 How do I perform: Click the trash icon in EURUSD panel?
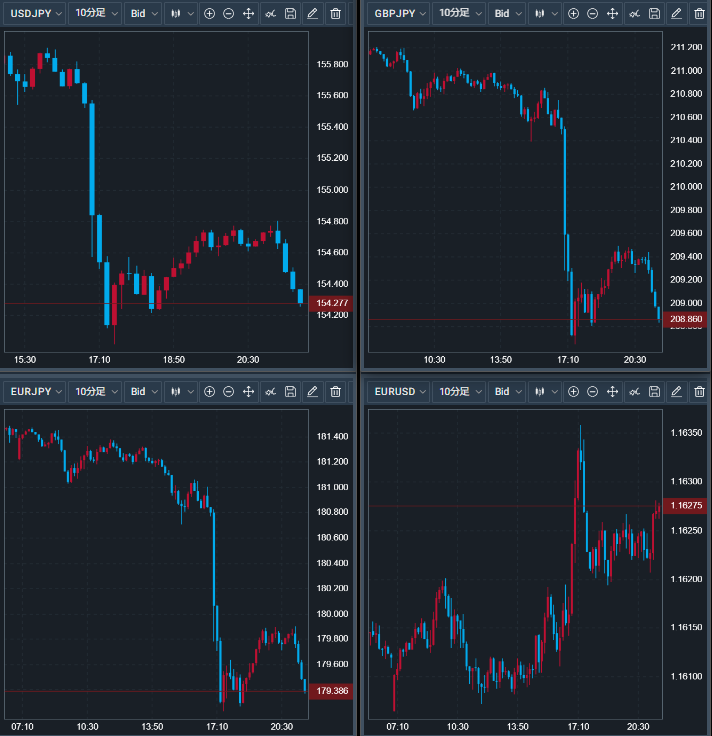(699, 391)
